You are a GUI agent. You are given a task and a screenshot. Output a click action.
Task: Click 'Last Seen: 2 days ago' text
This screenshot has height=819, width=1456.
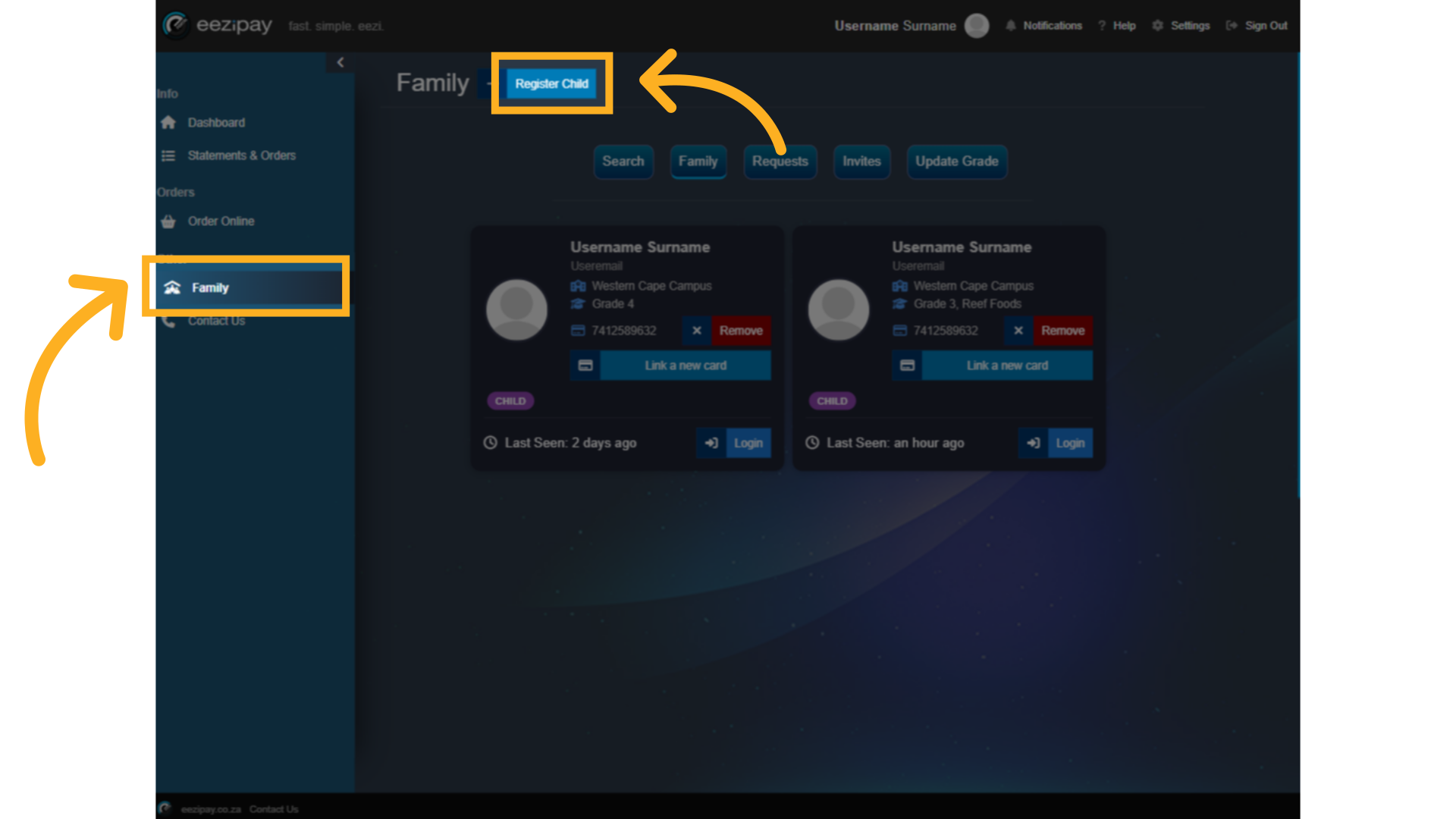pyautogui.click(x=570, y=443)
